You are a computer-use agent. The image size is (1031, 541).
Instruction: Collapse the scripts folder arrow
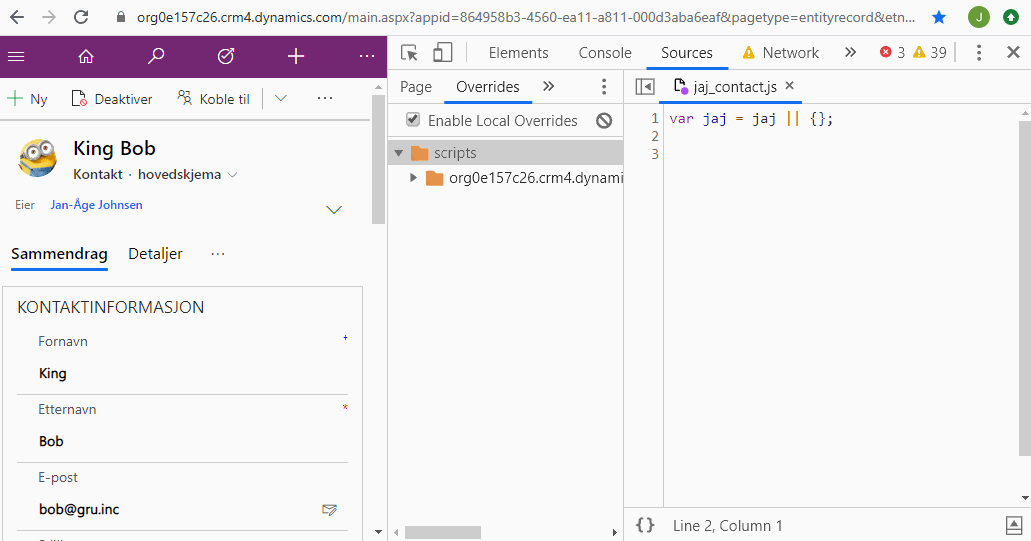click(x=398, y=153)
